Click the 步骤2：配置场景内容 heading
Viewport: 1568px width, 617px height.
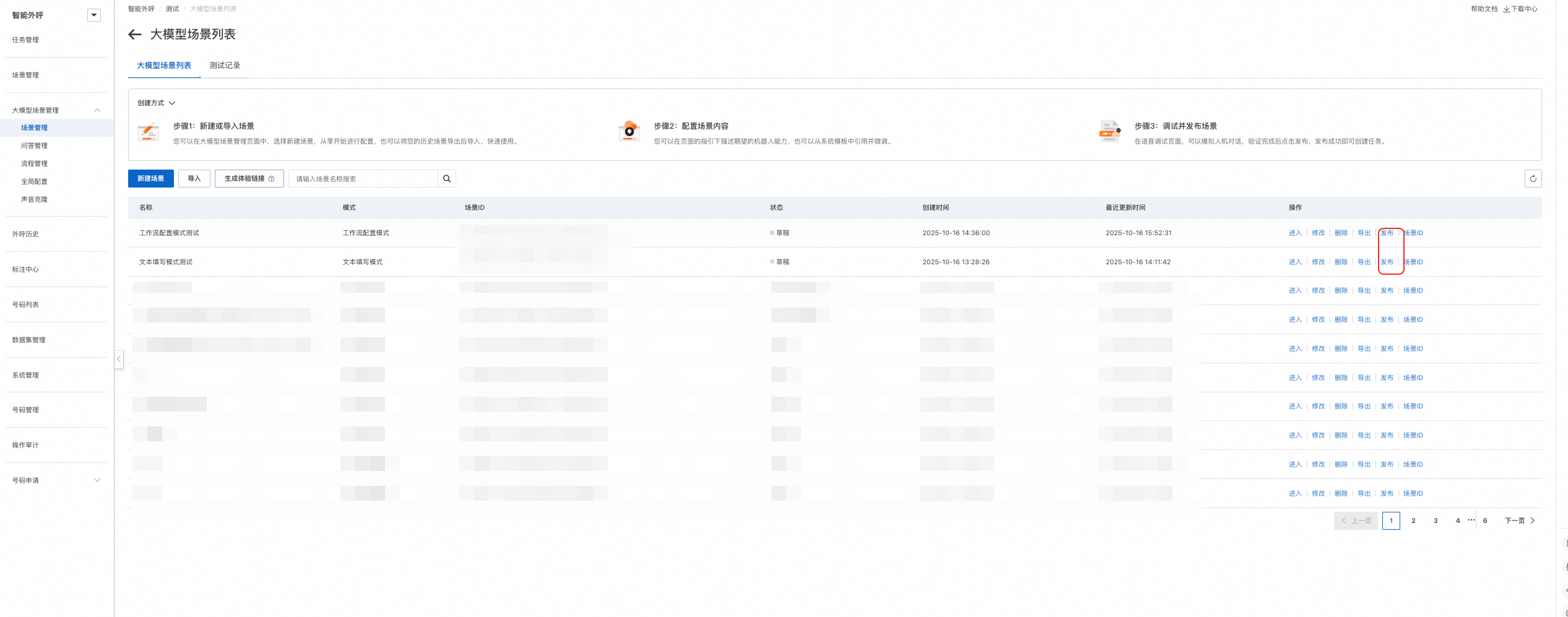click(x=691, y=126)
